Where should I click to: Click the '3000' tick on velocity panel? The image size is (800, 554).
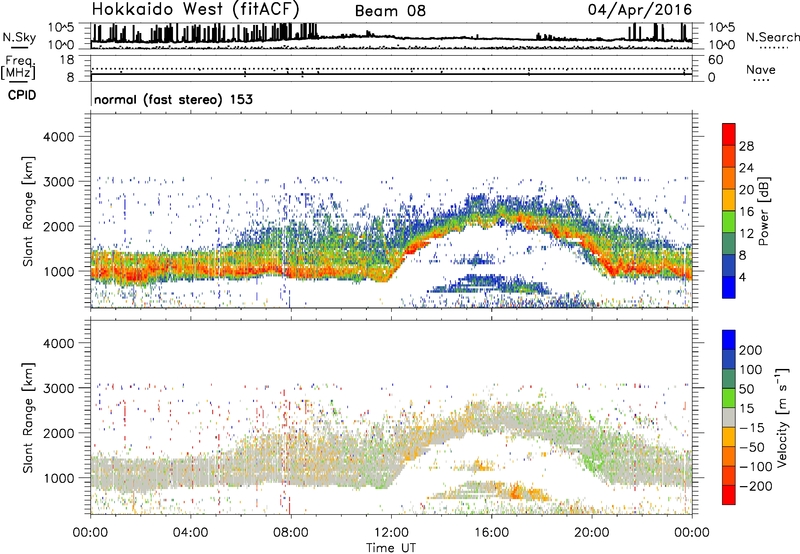pyautogui.click(x=59, y=388)
